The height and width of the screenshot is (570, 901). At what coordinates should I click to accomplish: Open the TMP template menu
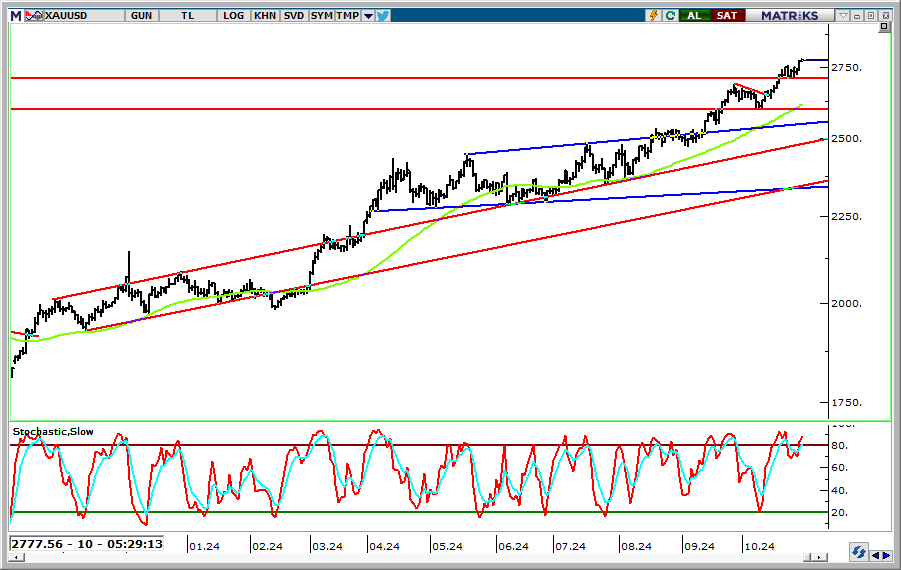[x=347, y=15]
